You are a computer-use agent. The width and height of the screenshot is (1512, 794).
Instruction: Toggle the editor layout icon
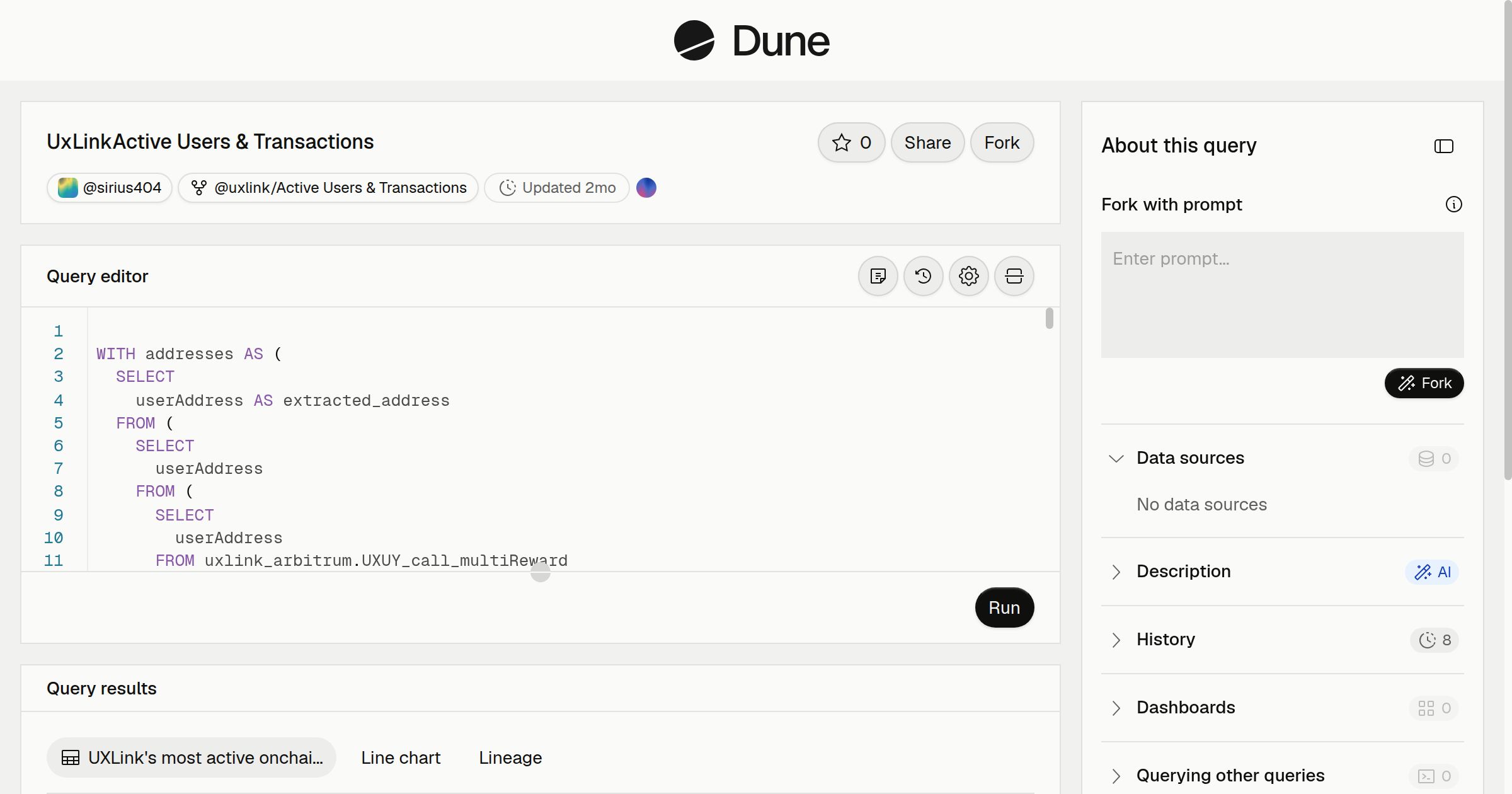tap(1014, 276)
